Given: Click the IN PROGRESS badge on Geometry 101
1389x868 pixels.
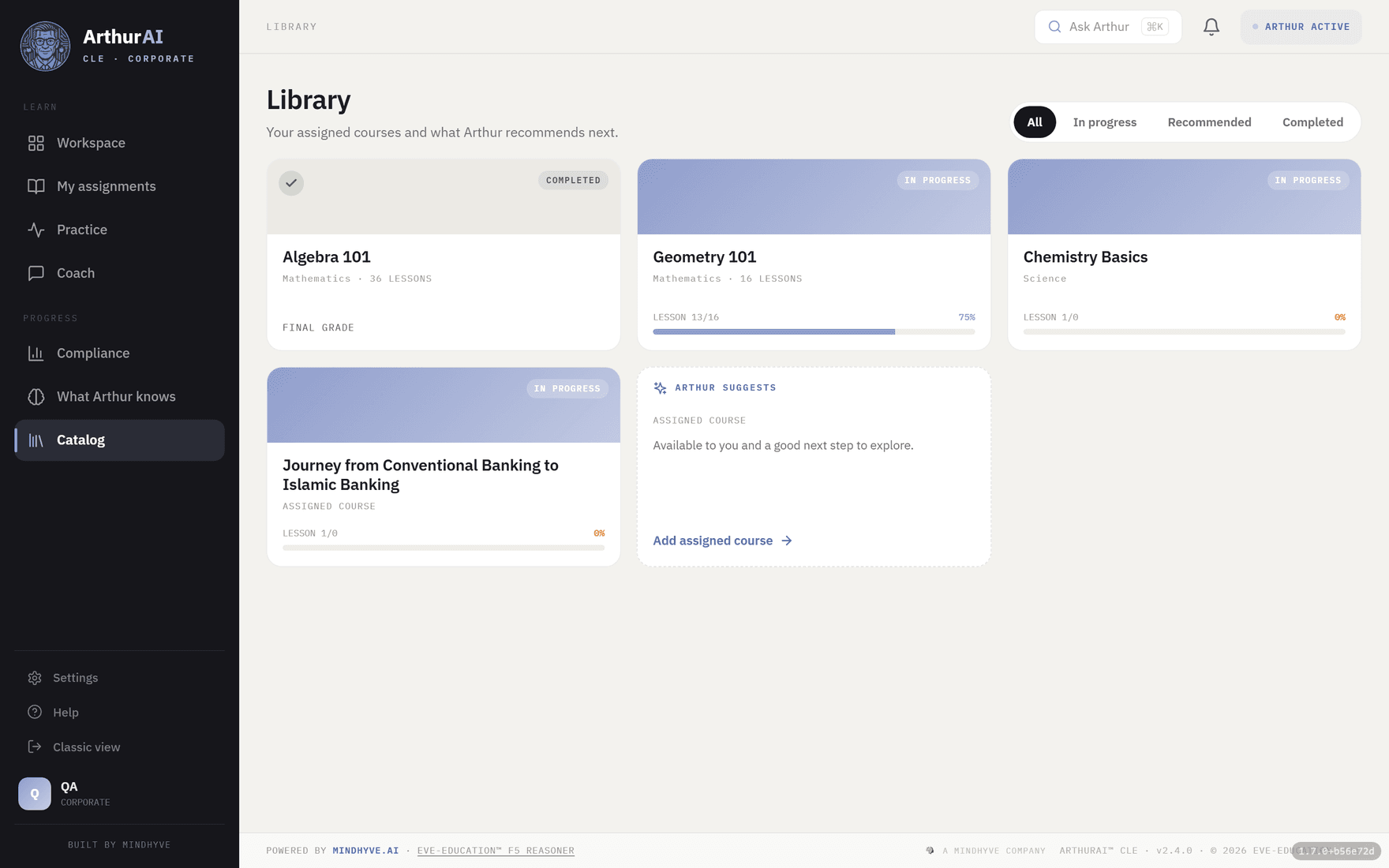Looking at the screenshot, I should point(938,180).
